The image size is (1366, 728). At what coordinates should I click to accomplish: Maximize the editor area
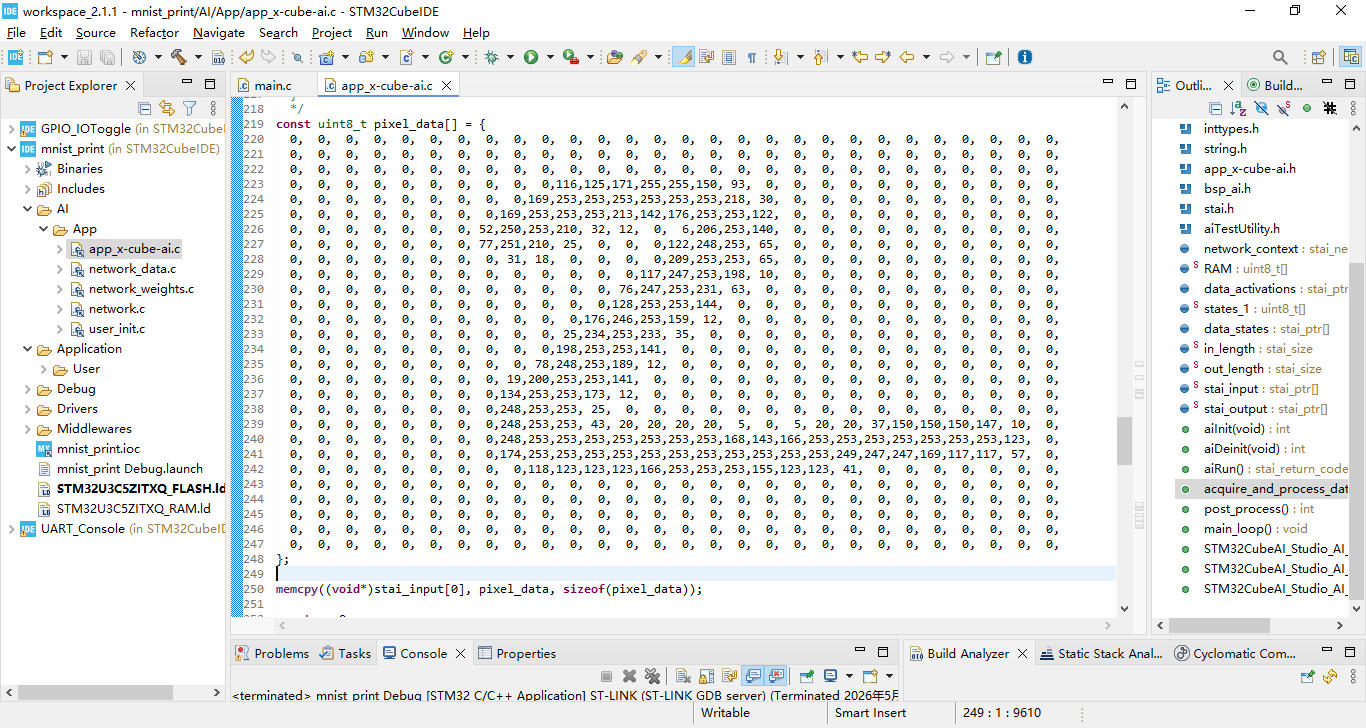(1131, 84)
